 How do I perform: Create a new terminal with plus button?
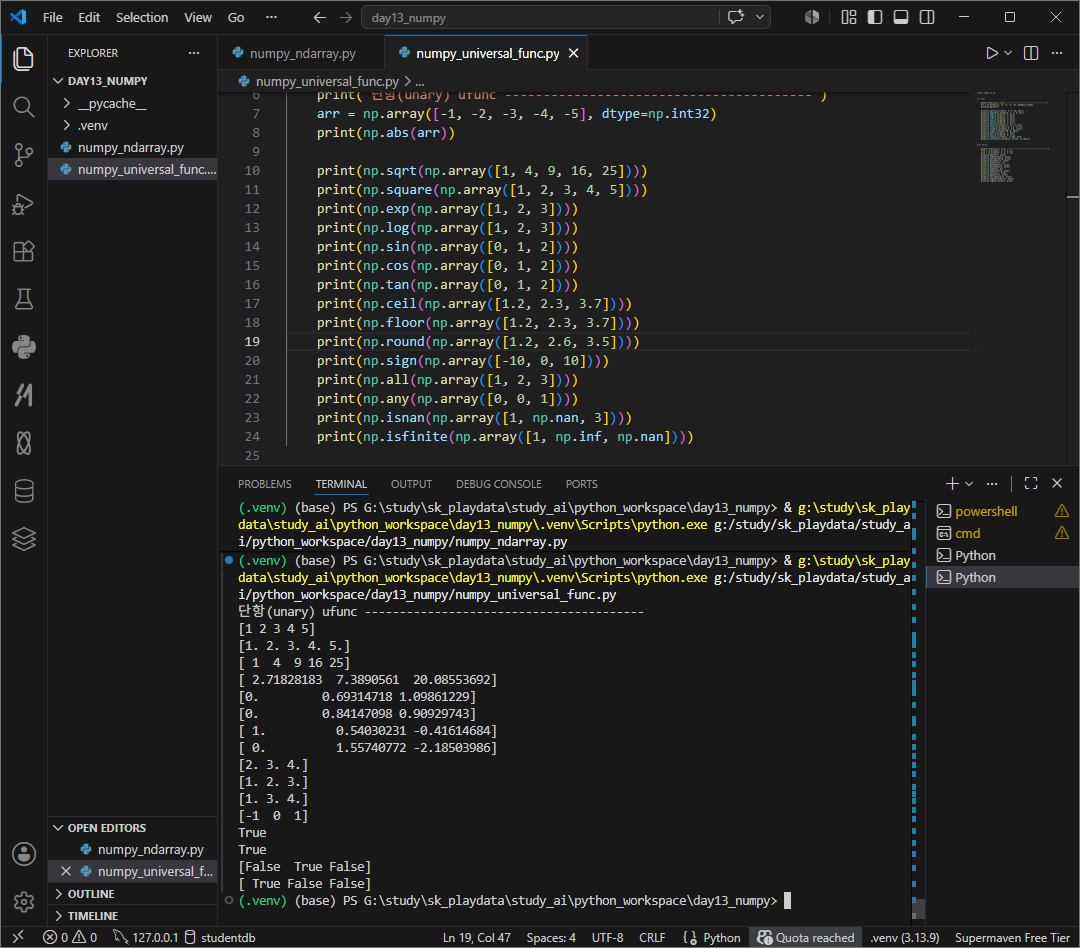point(952,484)
